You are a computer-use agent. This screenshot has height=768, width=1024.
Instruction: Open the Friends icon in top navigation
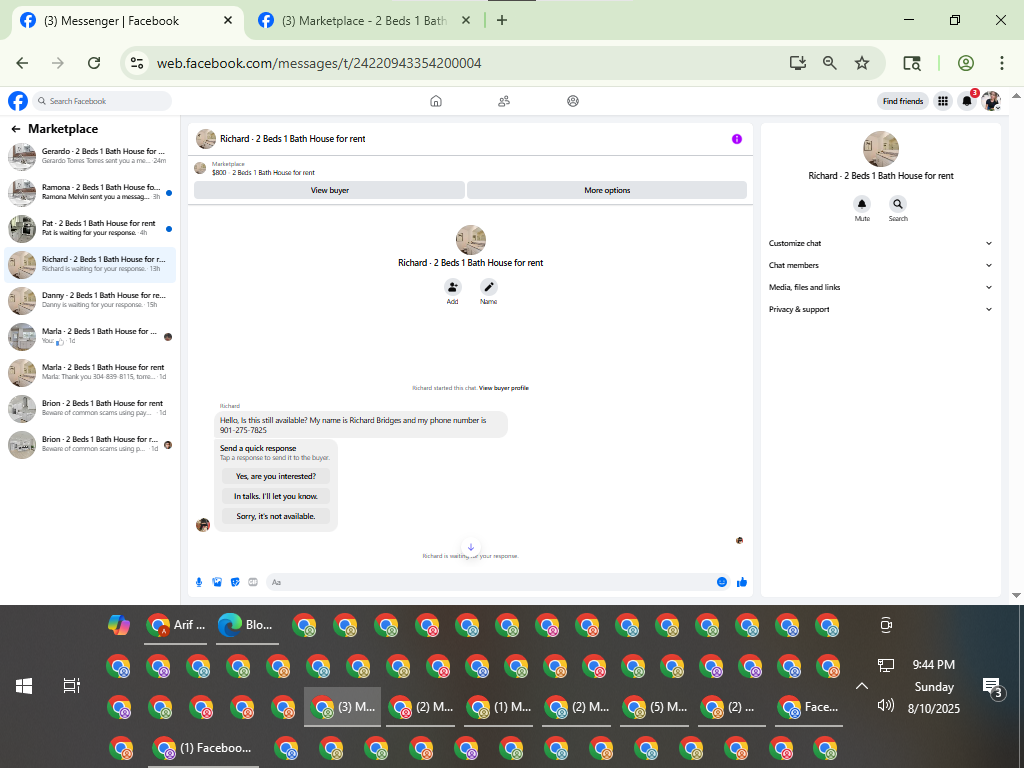504,101
